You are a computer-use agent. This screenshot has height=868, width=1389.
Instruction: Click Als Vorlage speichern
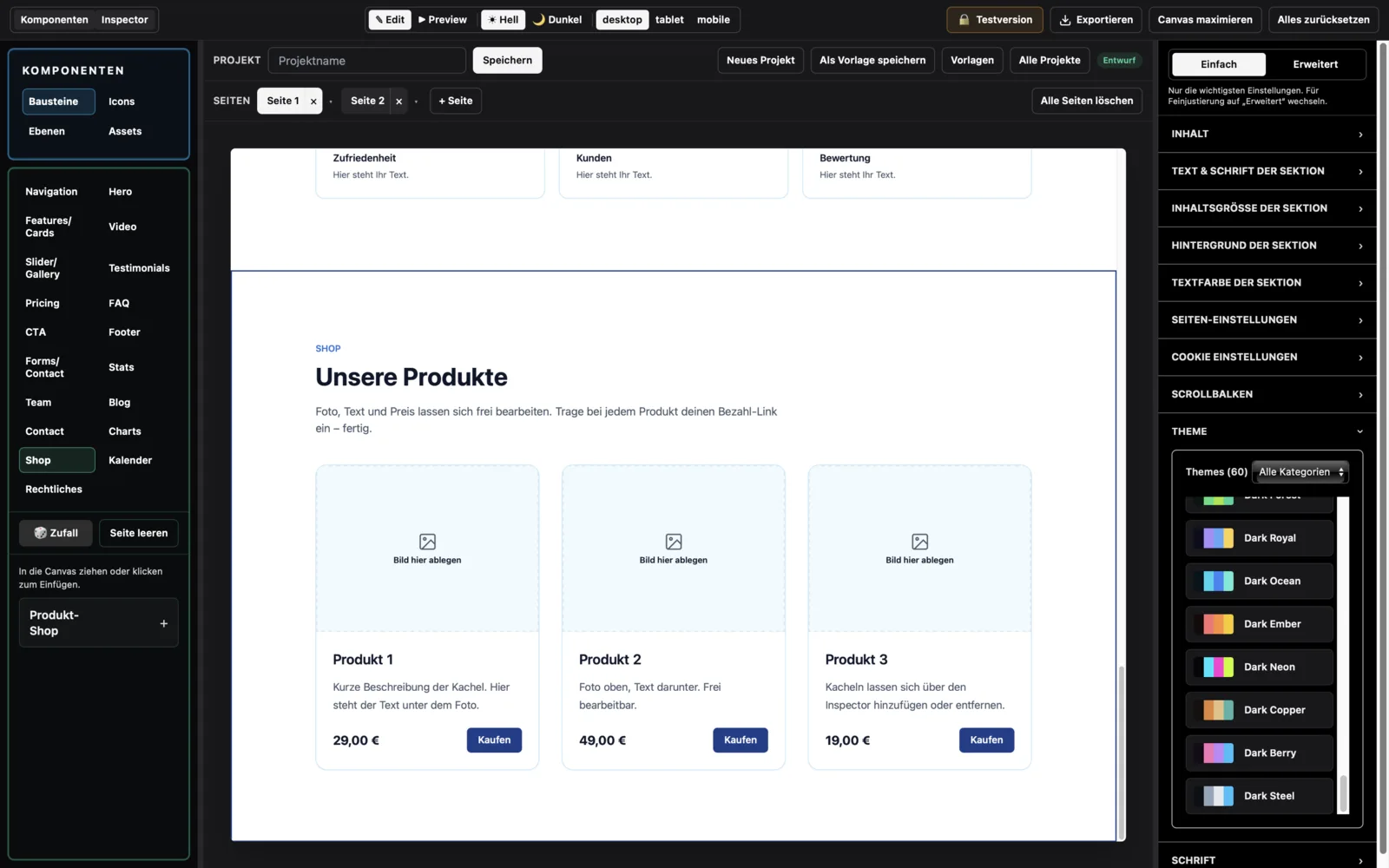tap(872, 60)
